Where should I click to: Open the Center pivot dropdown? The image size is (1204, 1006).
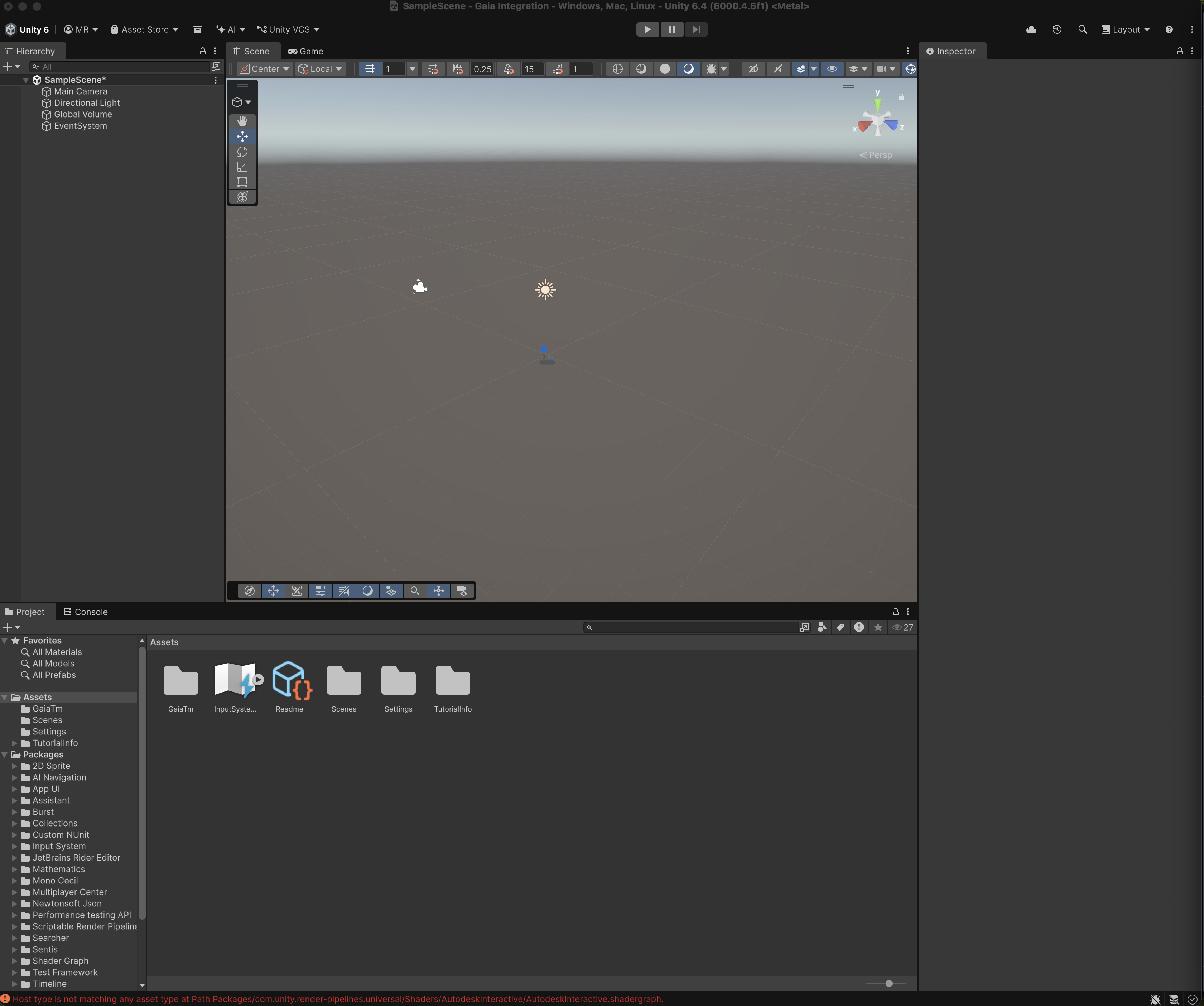point(264,69)
